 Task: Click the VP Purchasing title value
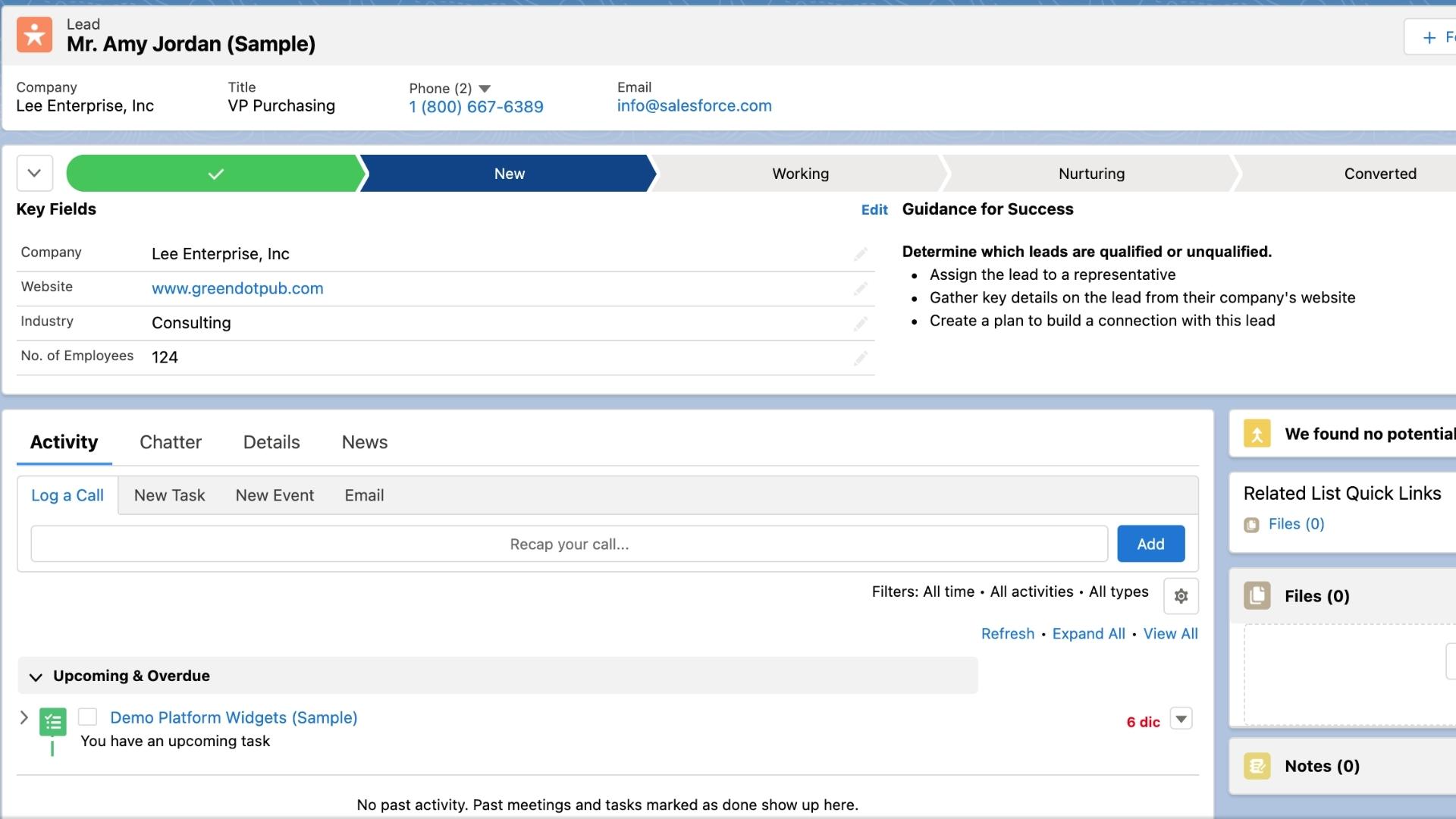click(281, 106)
